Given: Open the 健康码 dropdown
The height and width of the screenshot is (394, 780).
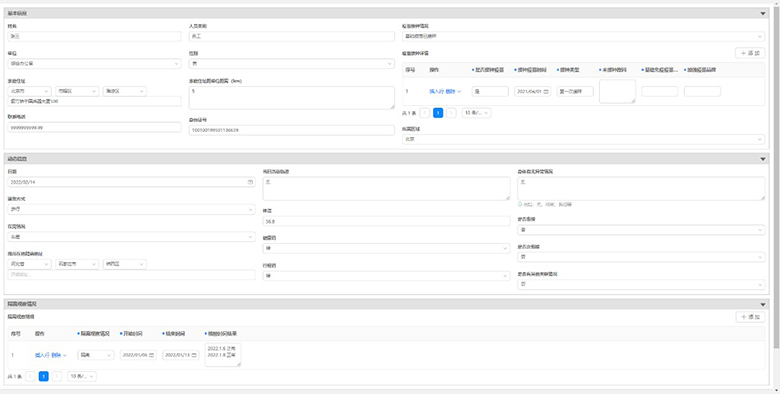Looking at the screenshot, I should pos(387,248).
